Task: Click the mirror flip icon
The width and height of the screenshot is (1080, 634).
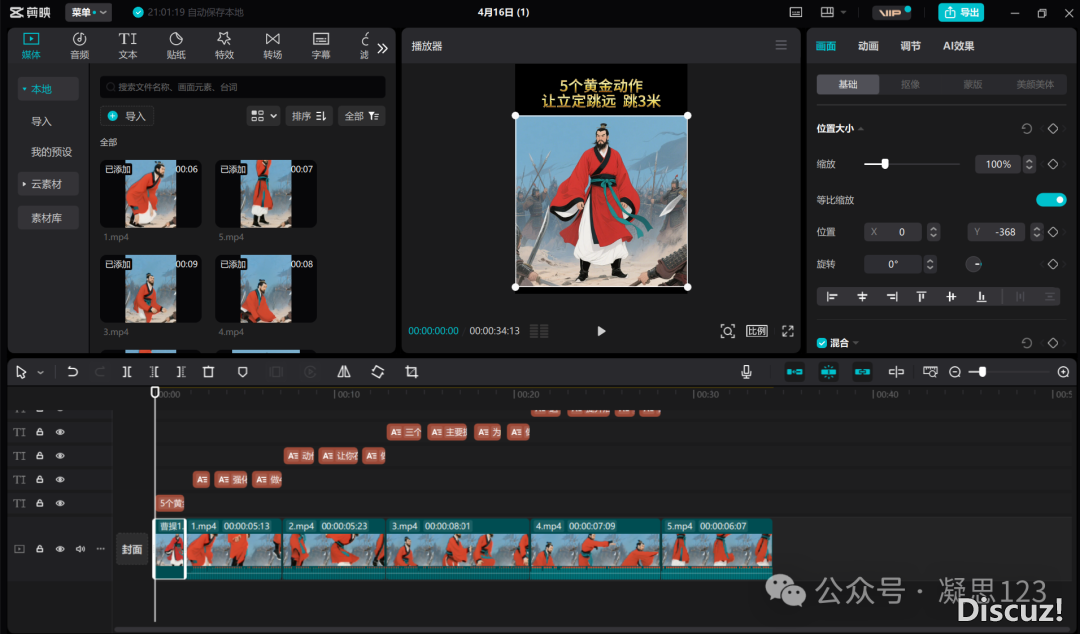Action: [x=344, y=372]
